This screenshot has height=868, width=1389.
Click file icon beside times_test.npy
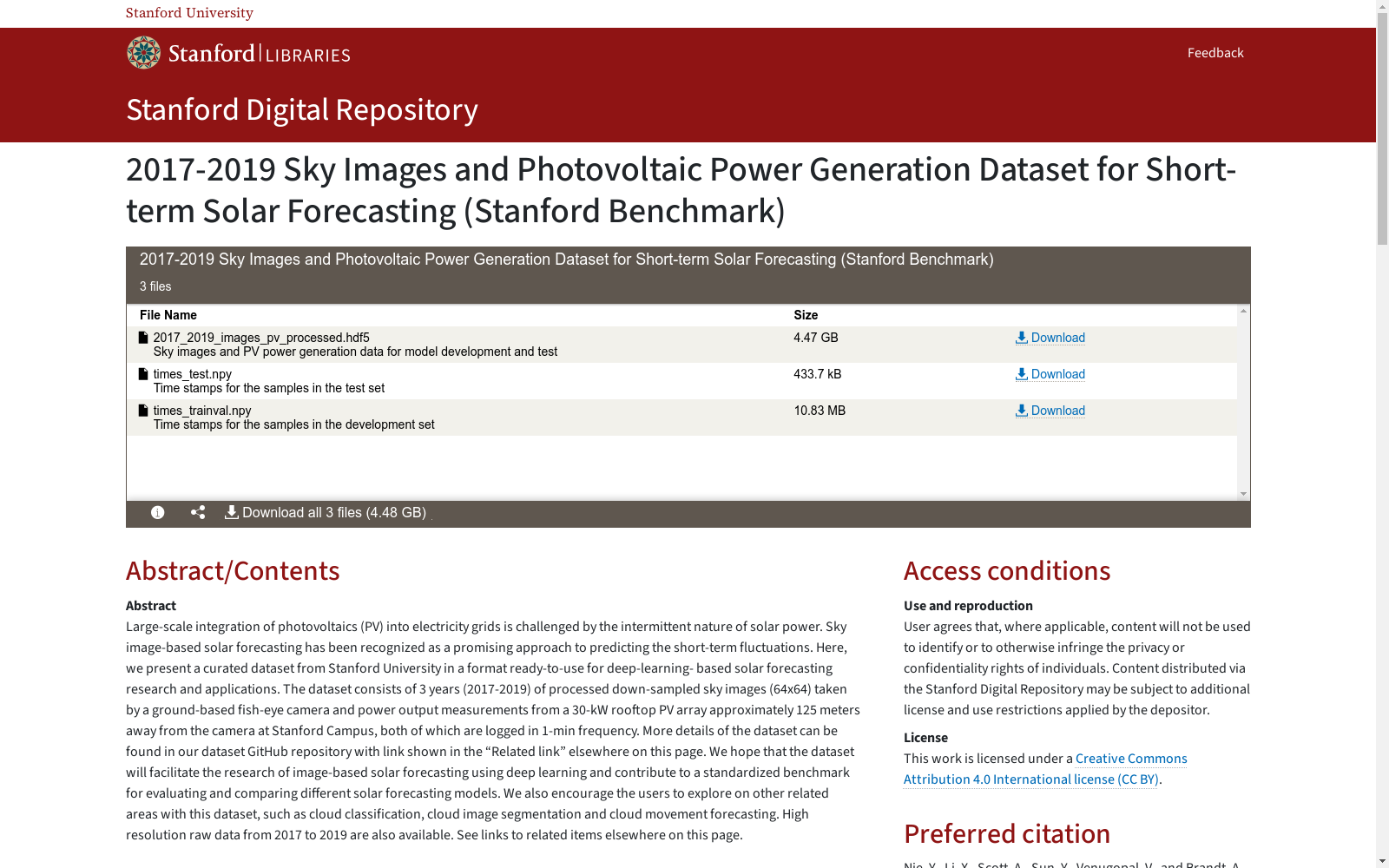(x=143, y=374)
